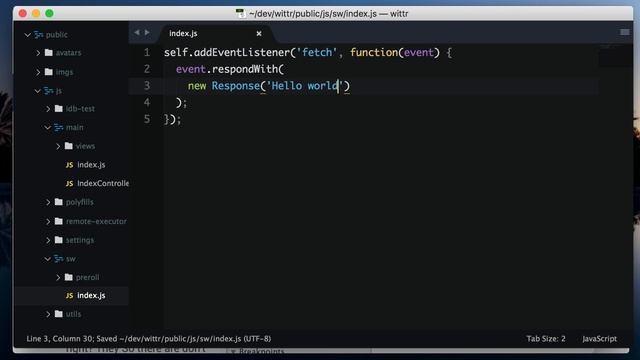Click the preroll folder icon

click(x=69, y=277)
